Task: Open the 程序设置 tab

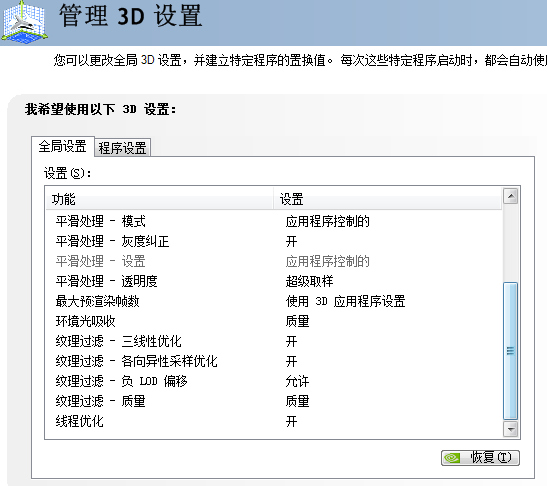Action: (x=122, y=148)
